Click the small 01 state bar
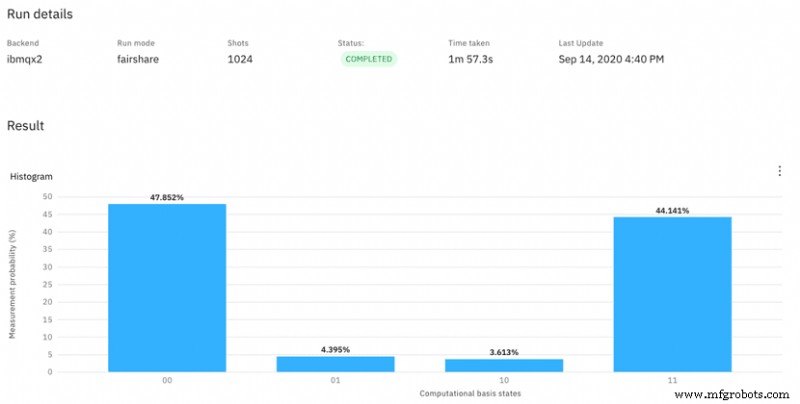Screen dimensions: 800x404 pyautogui.click(x=335, y=363)
